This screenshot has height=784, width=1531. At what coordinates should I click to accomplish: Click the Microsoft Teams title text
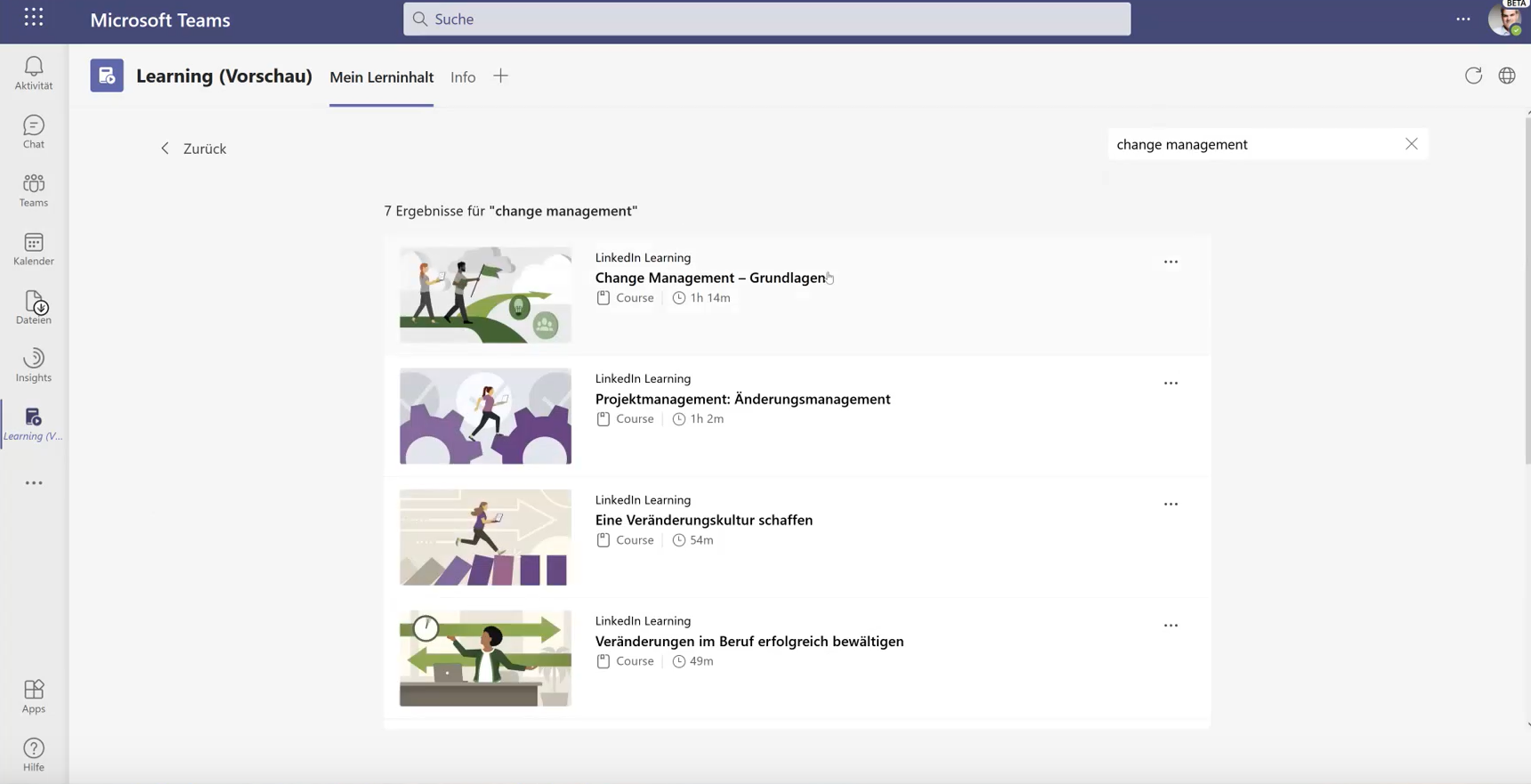coord(160,20)
